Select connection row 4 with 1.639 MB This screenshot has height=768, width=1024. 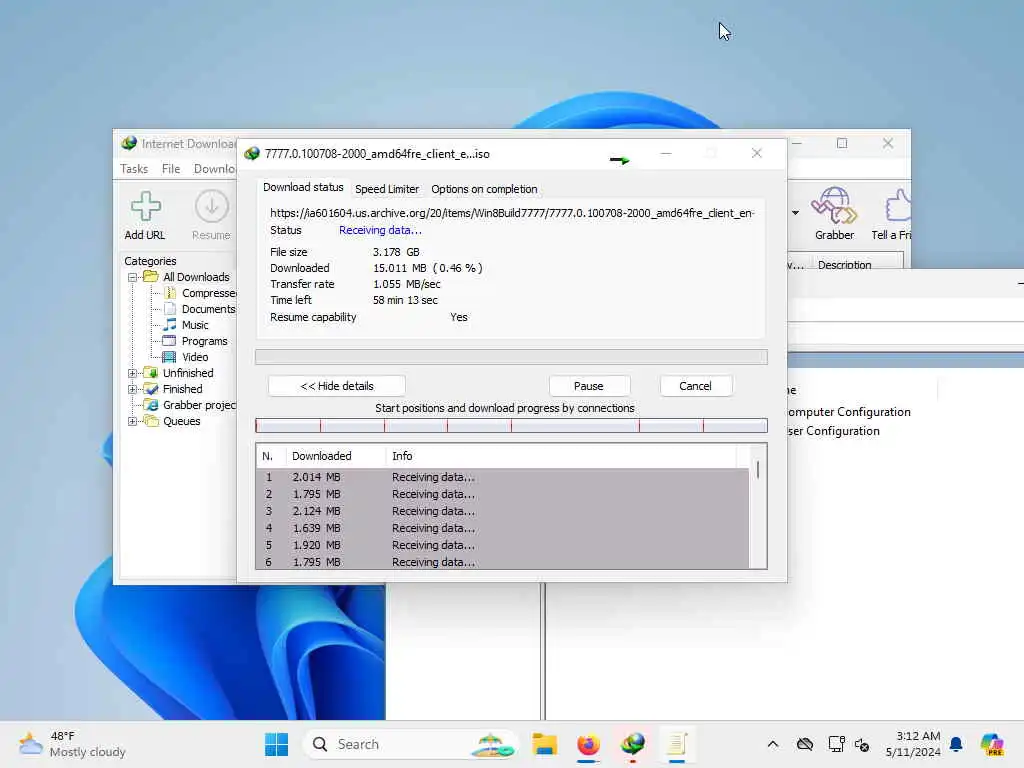click(x=502, y=528)
